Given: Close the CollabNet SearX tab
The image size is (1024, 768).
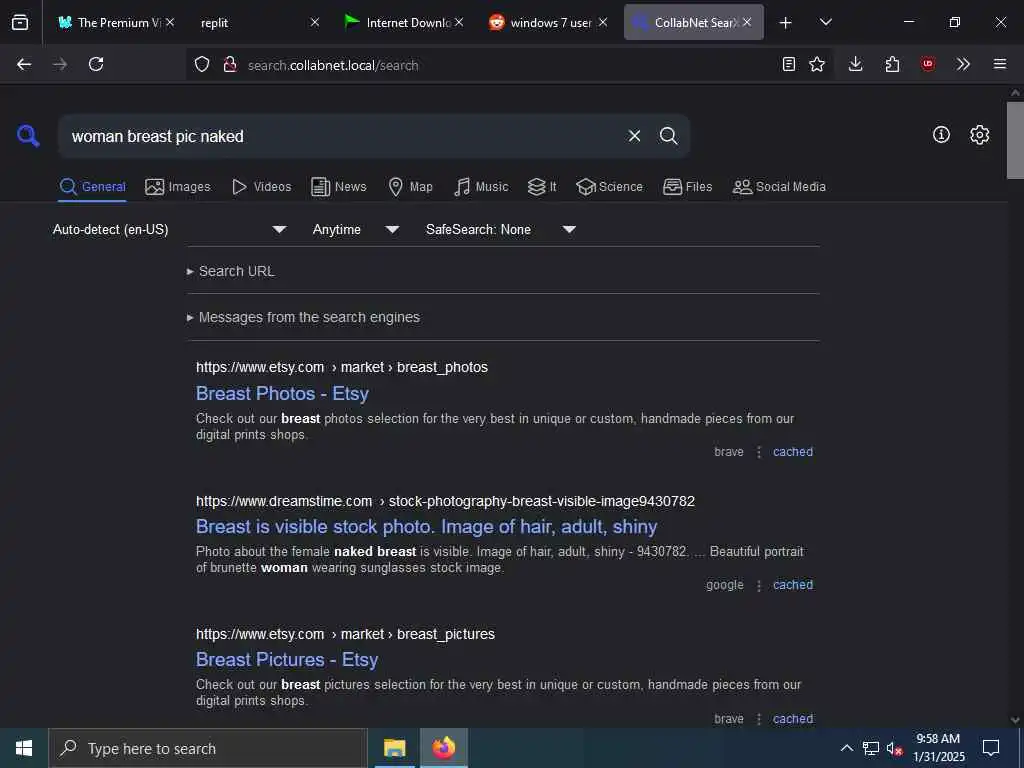Looking at the screenshot, I should [747, 22].
